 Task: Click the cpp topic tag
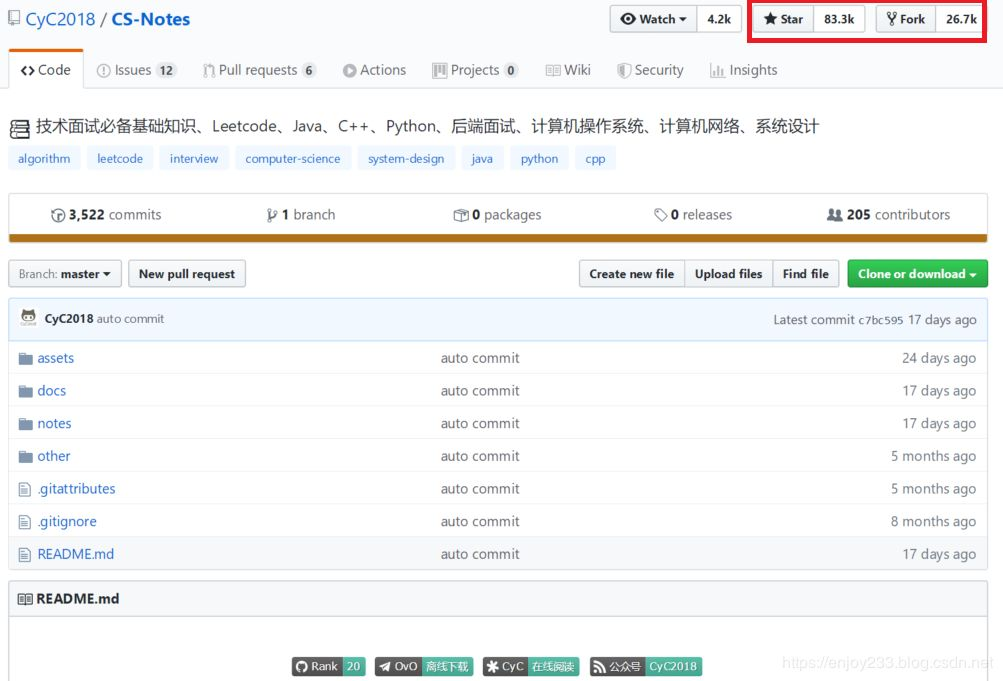595,159
